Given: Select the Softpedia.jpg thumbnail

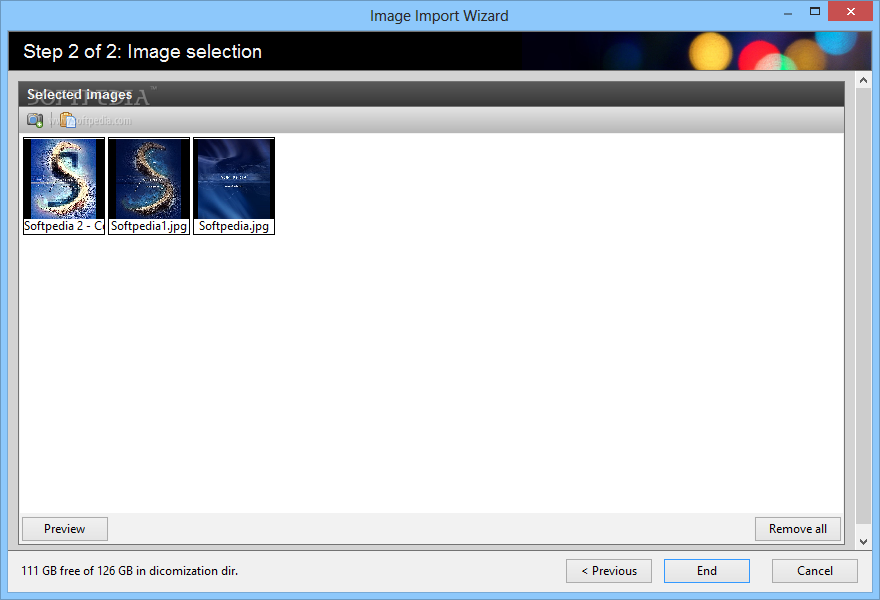Looking at the screenshot, I should click(234, 186).
